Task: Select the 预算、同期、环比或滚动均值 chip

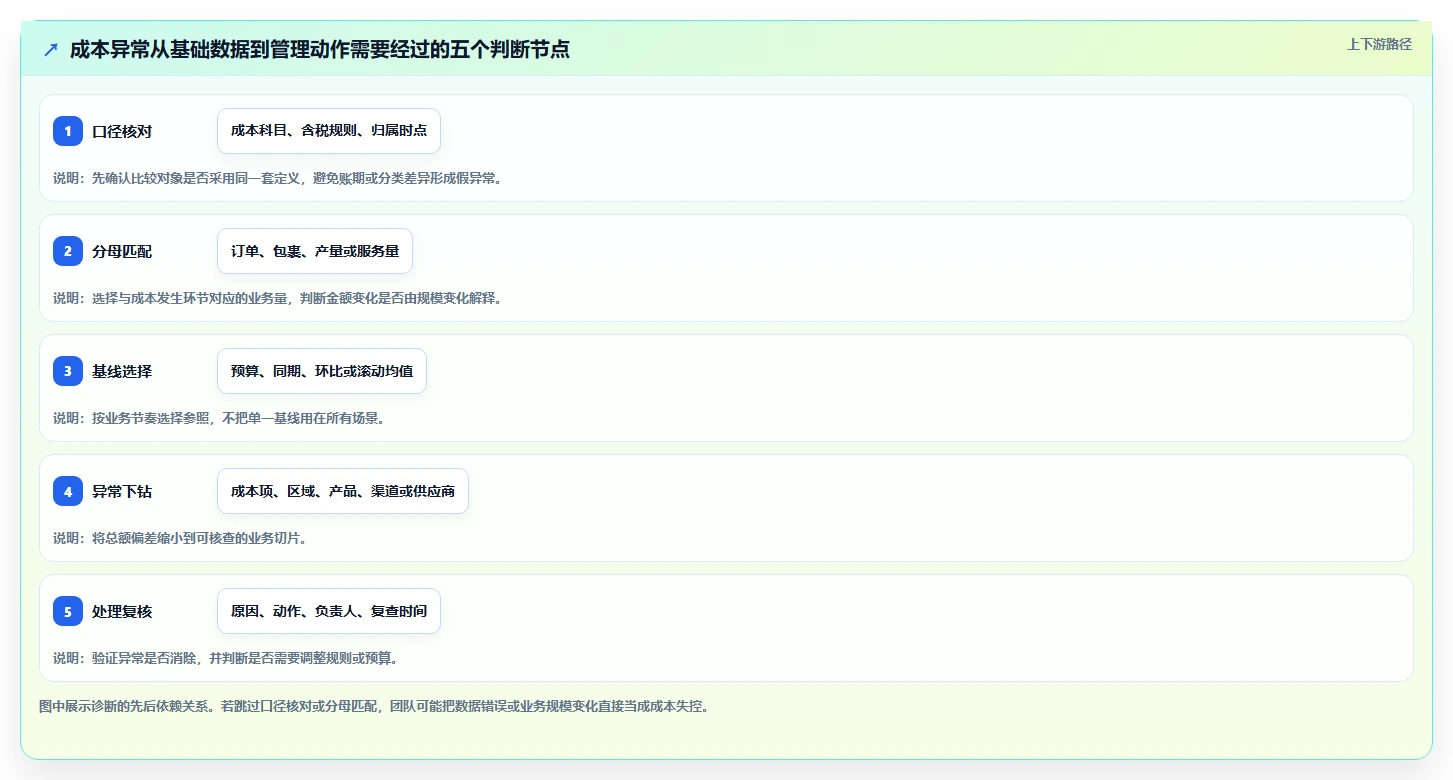Action: tap(322, 371)
